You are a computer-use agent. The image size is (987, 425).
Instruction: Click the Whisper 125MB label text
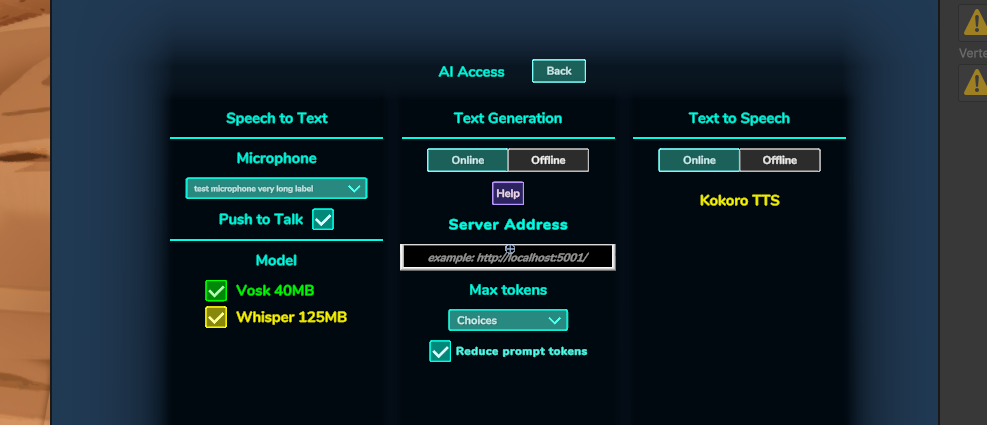(291, 317)
